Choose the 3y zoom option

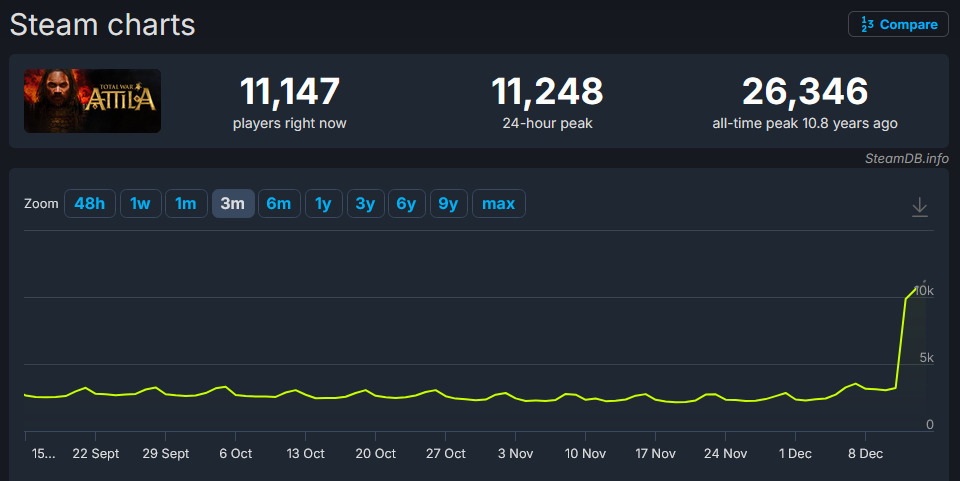[366, 204]
